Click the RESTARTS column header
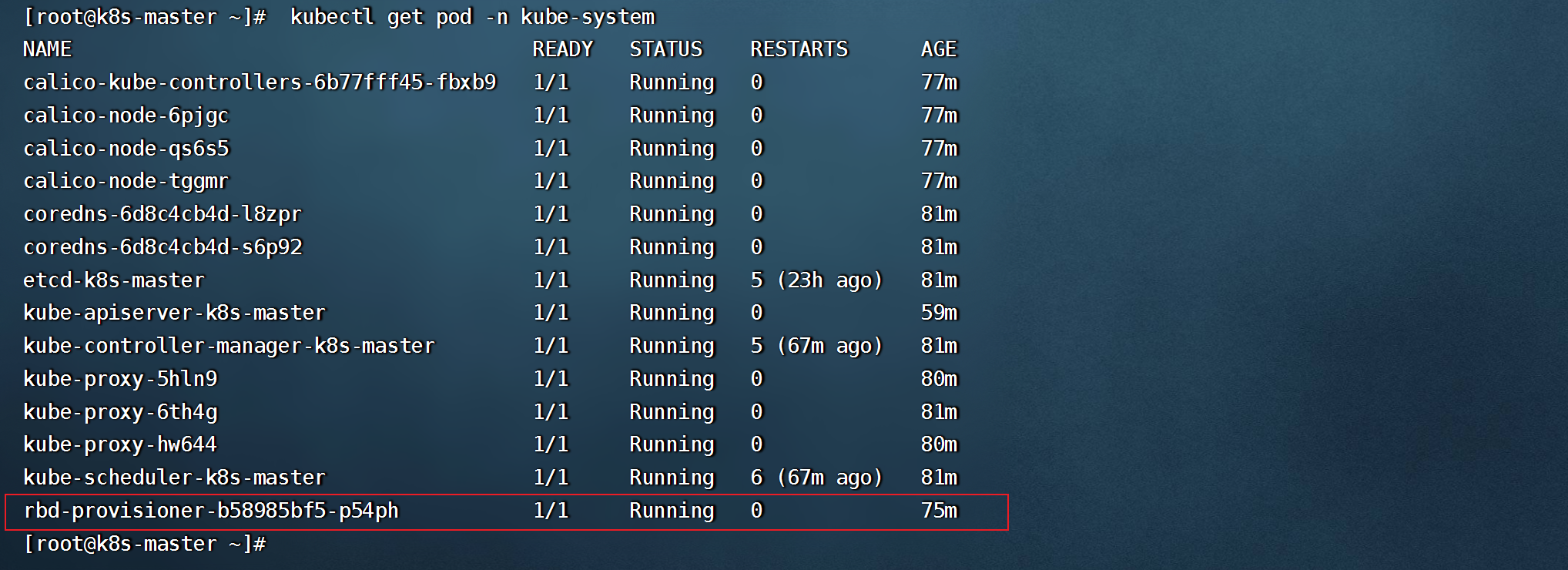This screenshot has height=570, width=1568. click(x=799, y=49)
